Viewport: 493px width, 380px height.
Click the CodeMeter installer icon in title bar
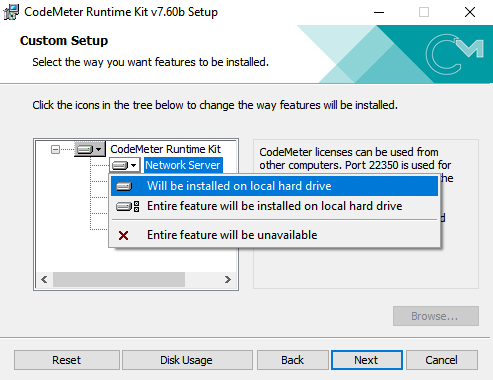pos(11,12)
